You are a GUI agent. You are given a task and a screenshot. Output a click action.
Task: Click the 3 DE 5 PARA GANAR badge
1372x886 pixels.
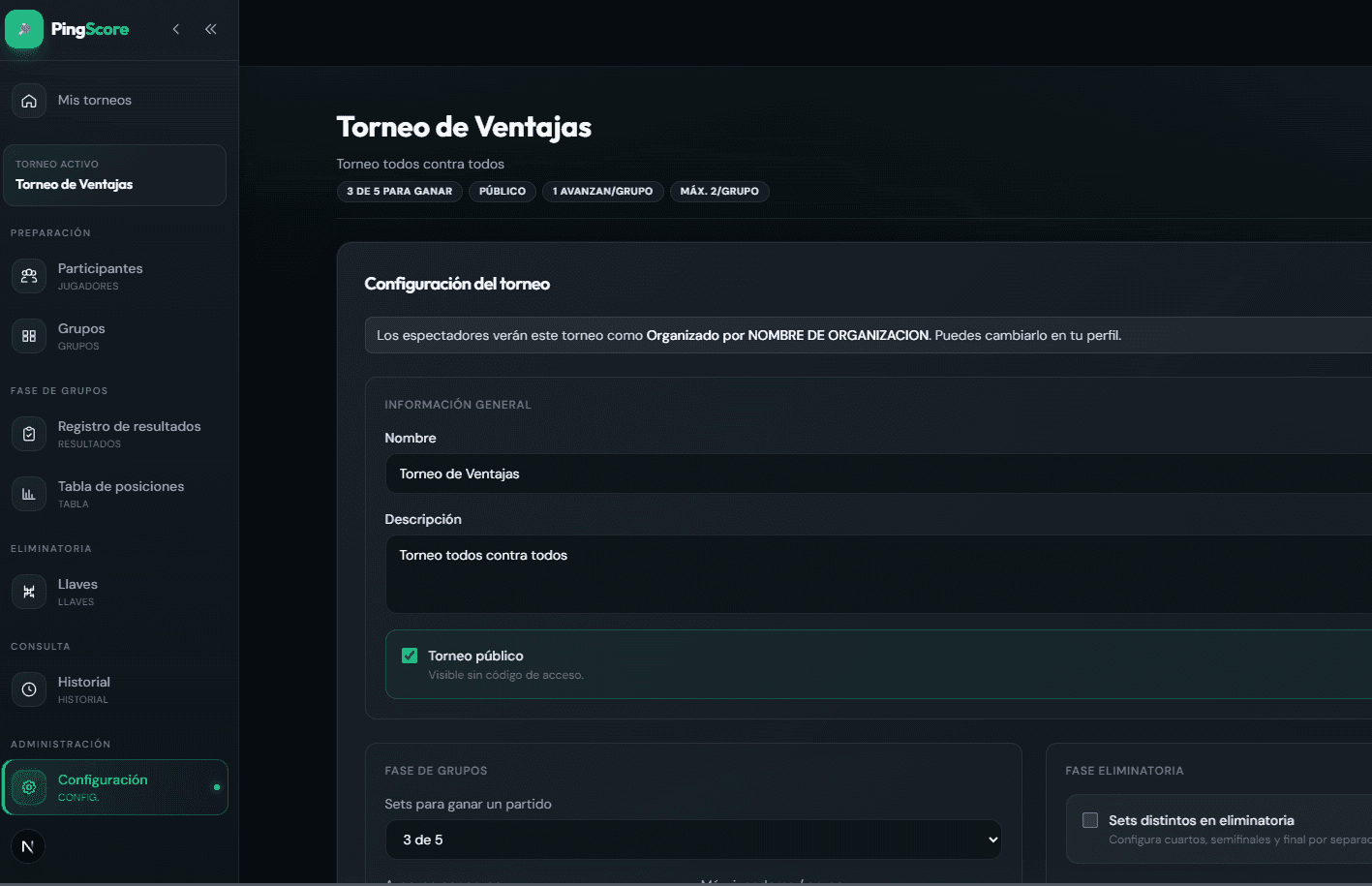[x=400, y=192]
